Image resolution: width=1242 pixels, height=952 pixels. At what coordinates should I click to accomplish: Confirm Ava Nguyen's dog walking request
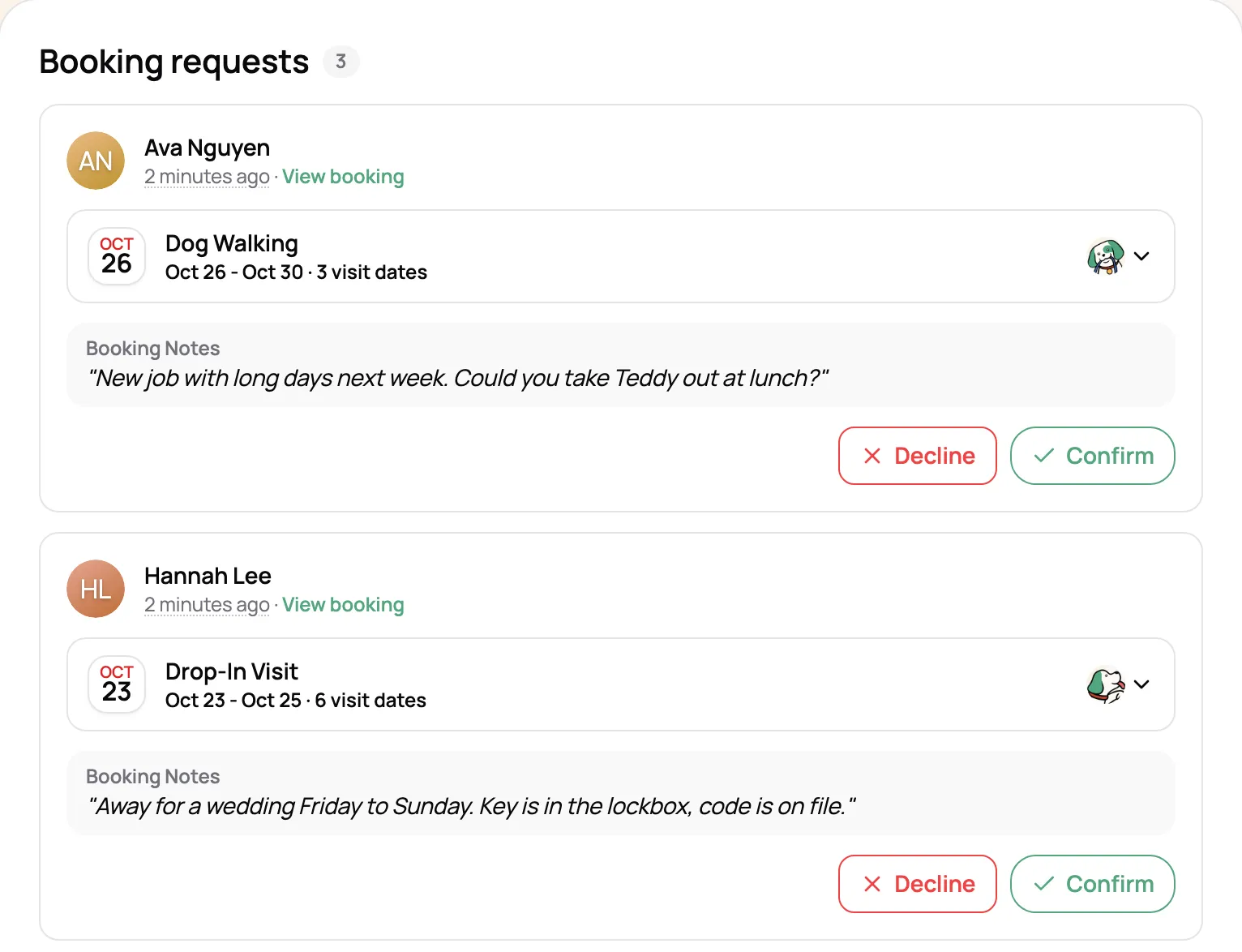[x=1093, y=456]
